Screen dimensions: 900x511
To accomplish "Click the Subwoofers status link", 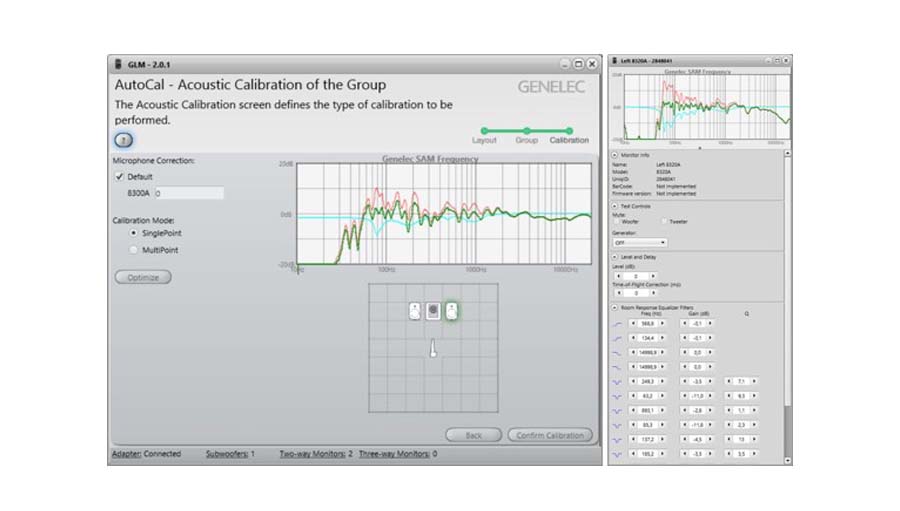I will tap(227, 454).
